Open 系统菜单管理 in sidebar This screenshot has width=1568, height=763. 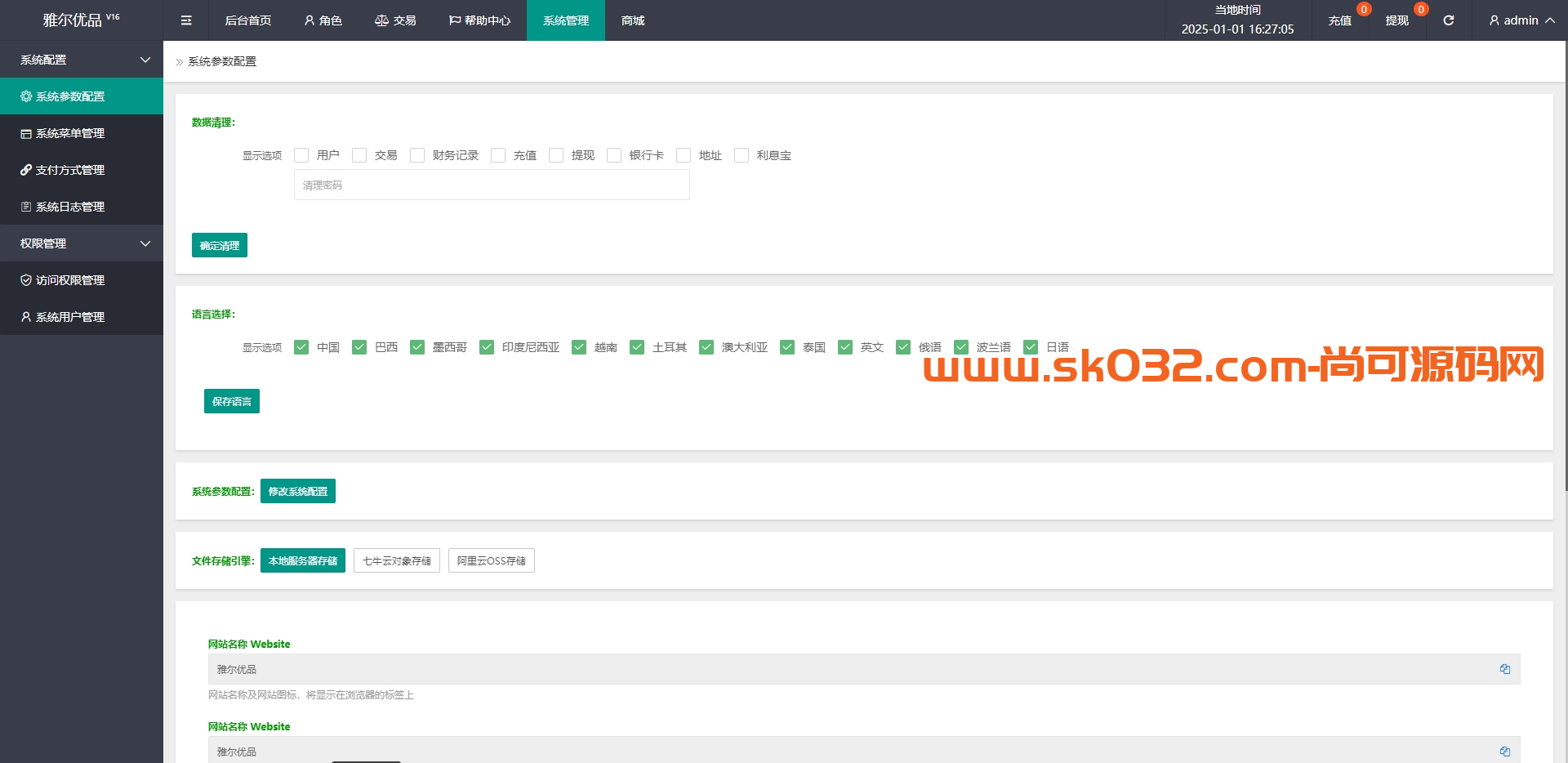pyautogui.click(x=82, y=133)
